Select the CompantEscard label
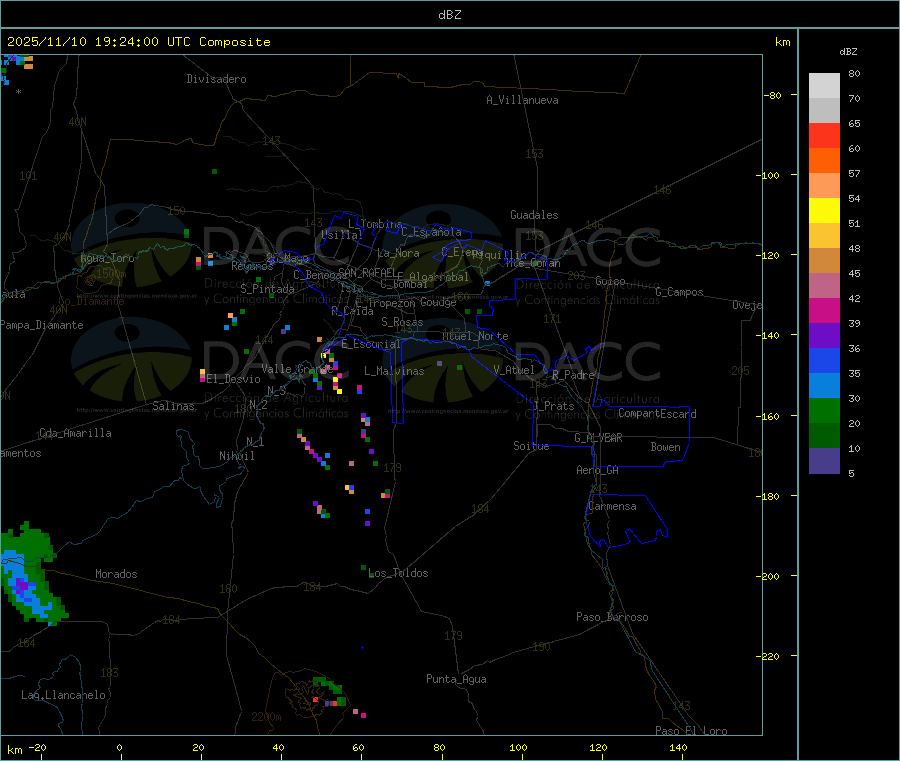Viewport: 900px width, 761px height. (657, 414)
